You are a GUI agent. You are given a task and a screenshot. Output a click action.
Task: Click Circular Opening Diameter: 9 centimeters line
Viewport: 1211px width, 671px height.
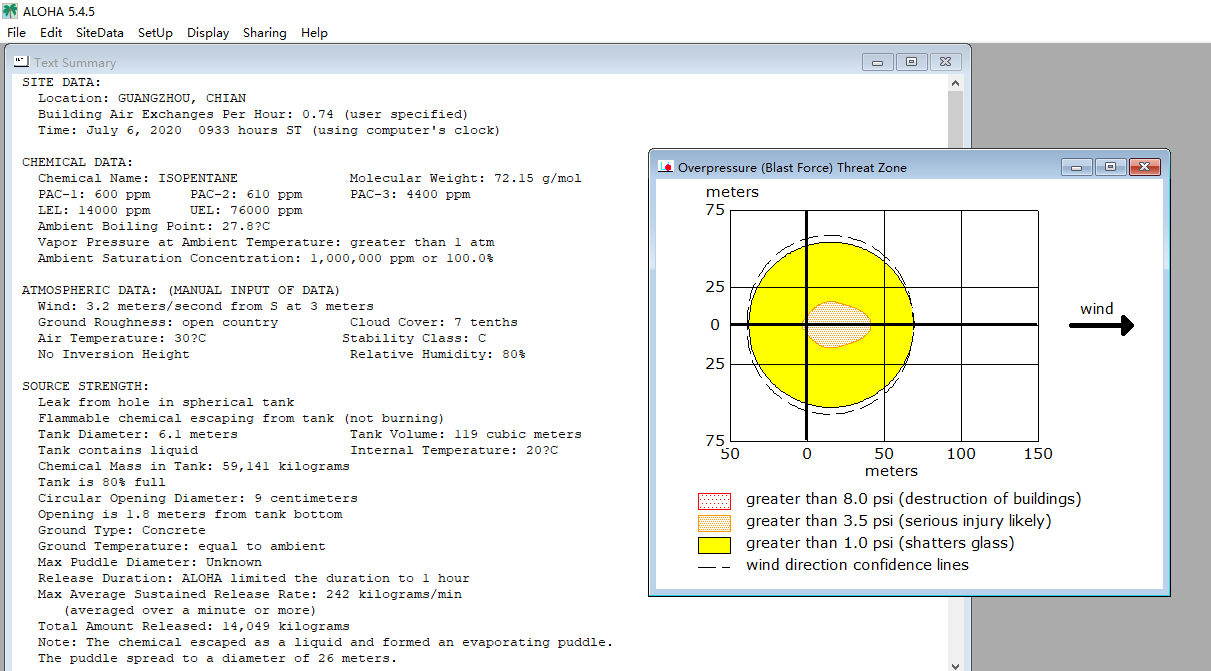tap(198, 498)
